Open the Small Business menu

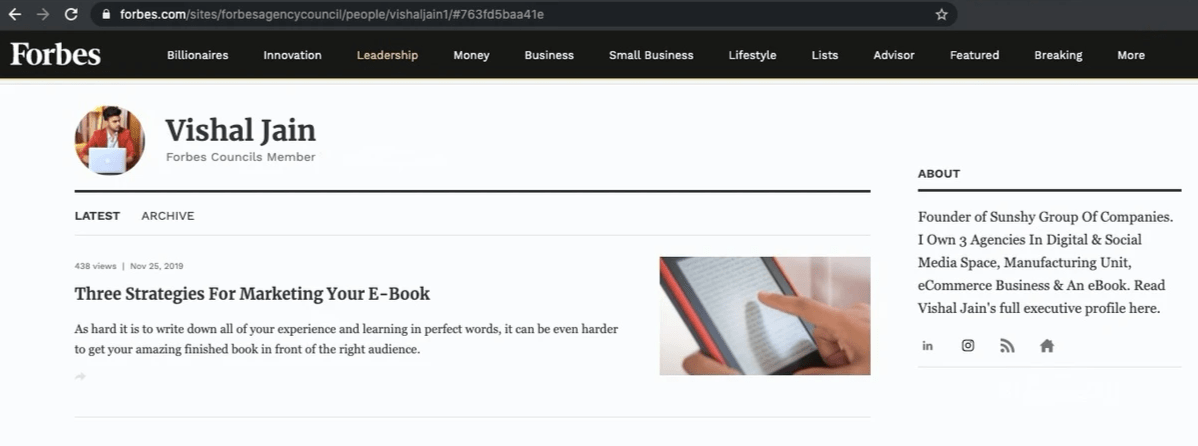click(651, 55)
